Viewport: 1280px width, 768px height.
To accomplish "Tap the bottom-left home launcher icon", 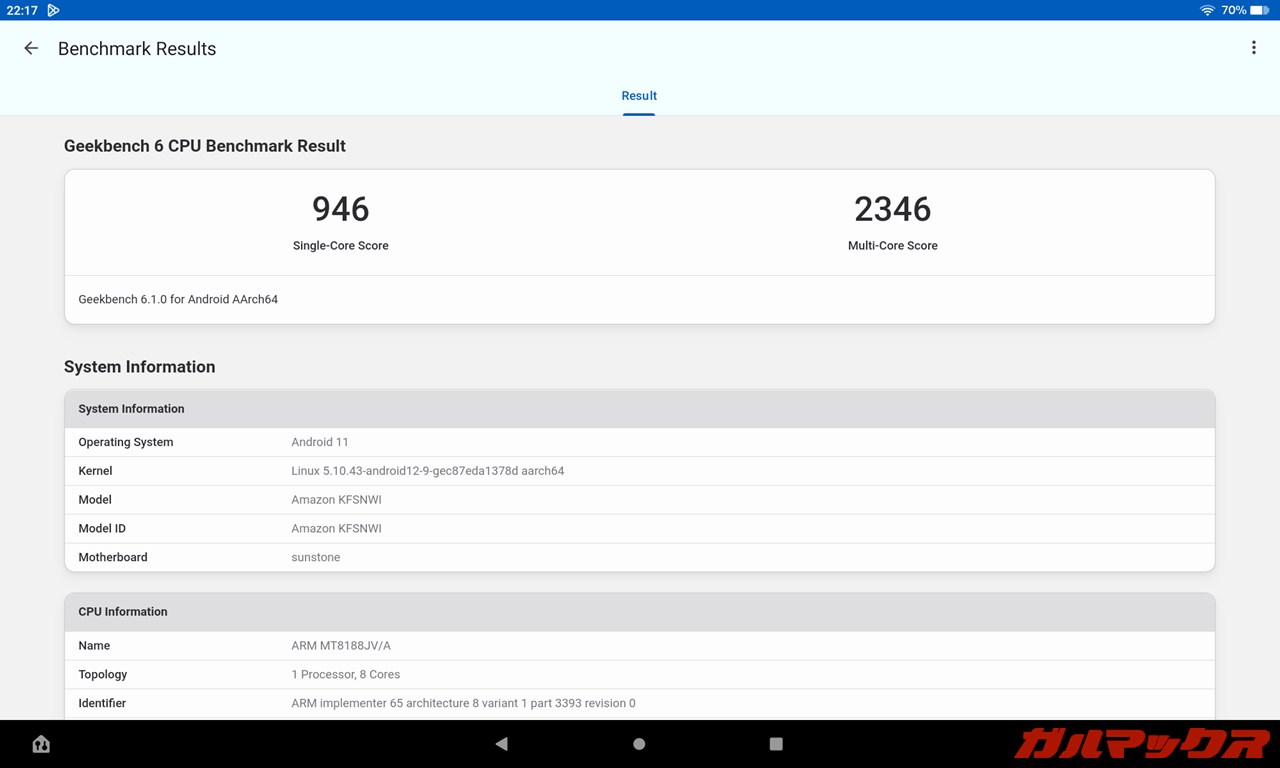I will pos(41,744).
